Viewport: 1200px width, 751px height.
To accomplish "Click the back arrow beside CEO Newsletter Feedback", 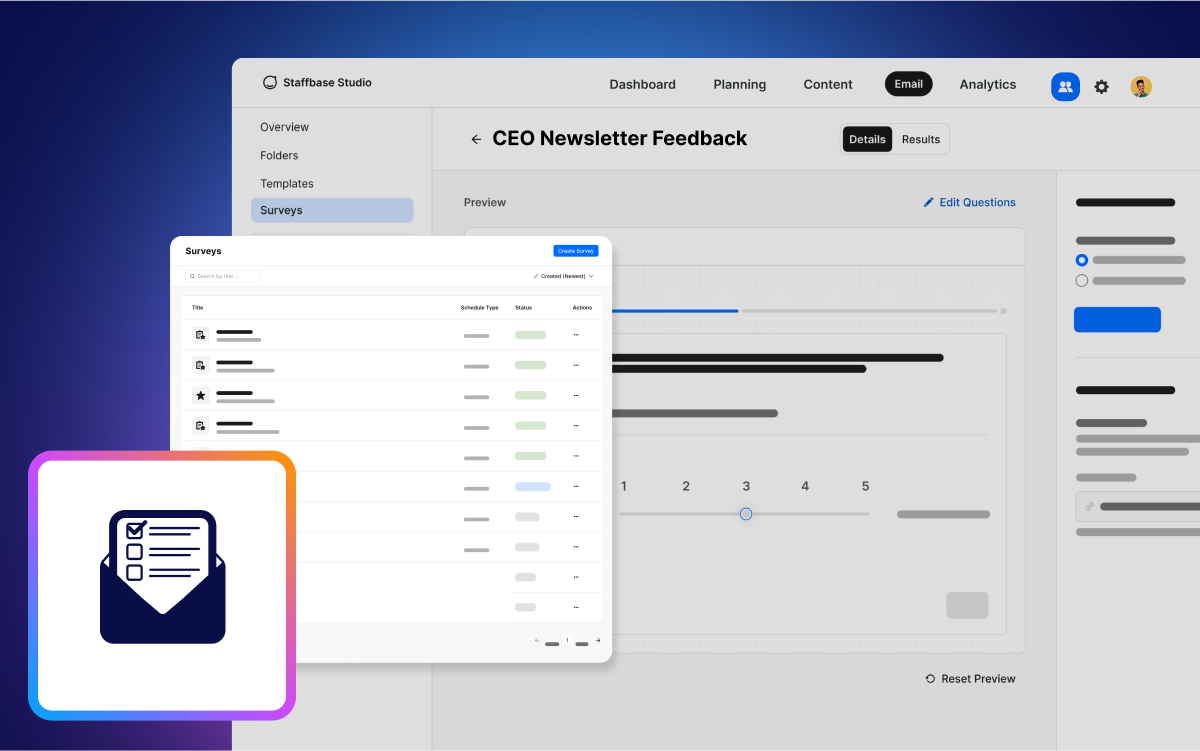I will coord(476,139).
